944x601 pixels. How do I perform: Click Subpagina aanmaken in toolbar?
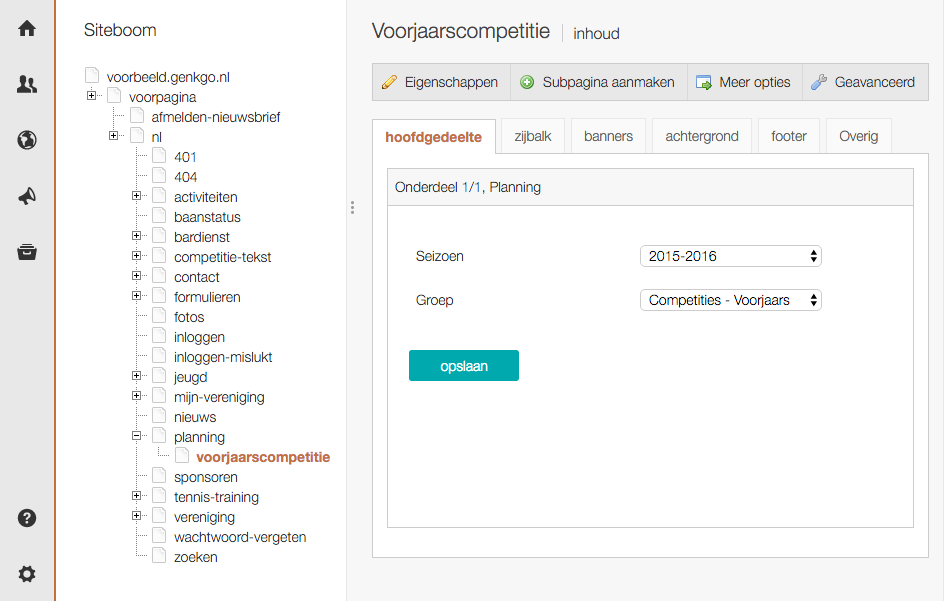(598, 83)
